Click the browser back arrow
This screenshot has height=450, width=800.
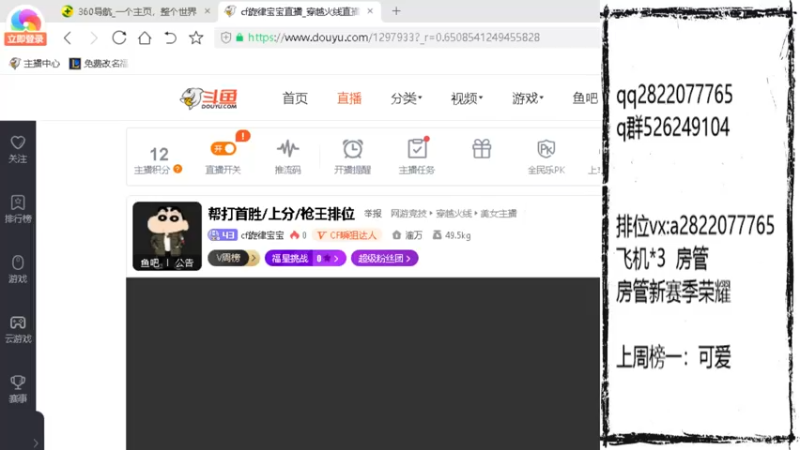67,38
